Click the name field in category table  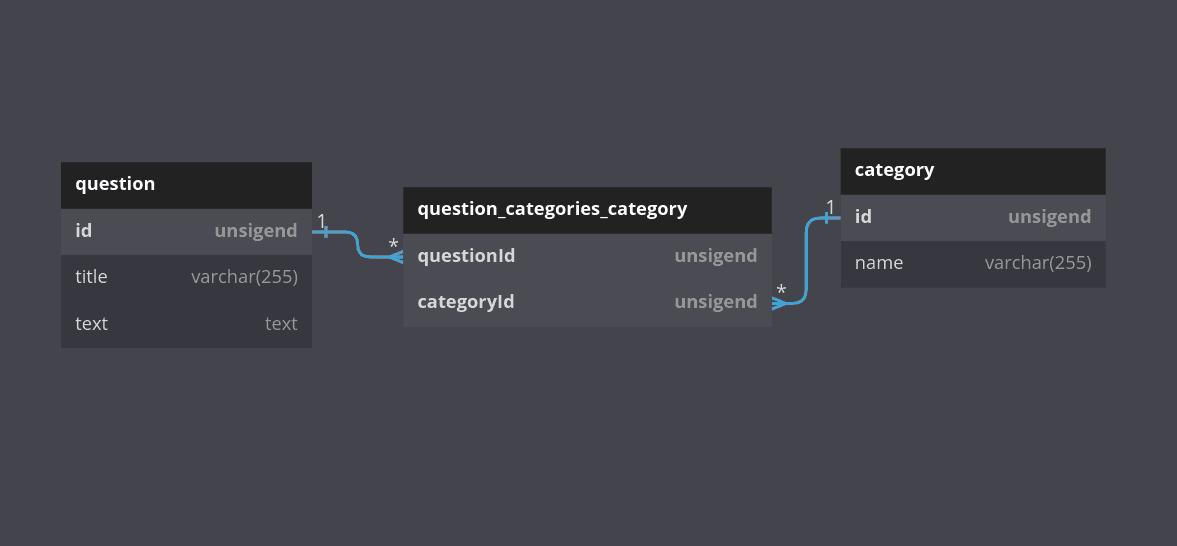pos(879,264)
